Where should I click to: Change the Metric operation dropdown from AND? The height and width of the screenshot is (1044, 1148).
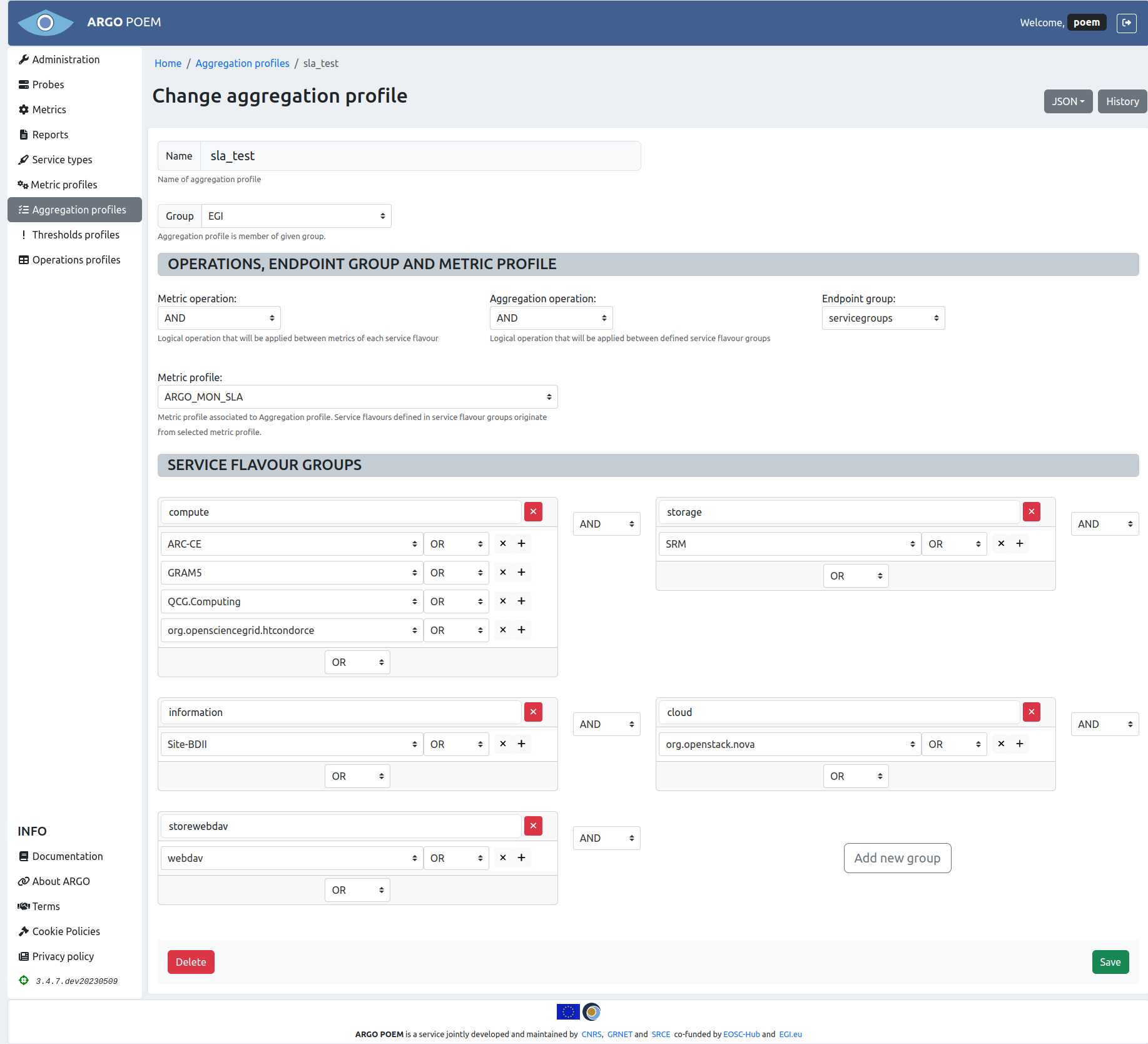click(218, 317)
